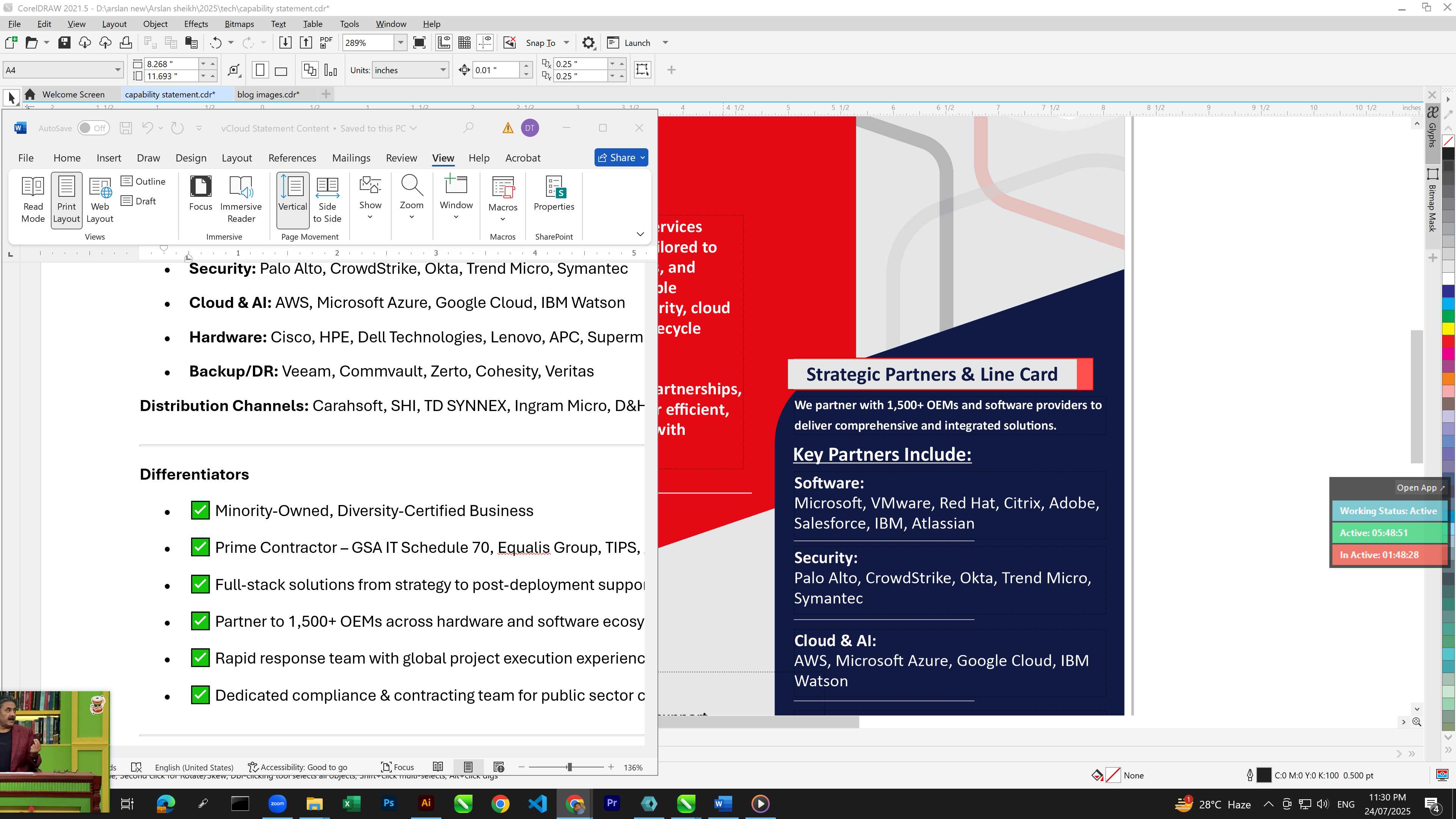This screenshot has width=1456, height=819.
Task: Click the CorelDRAW zoom magnifier near the scrollbar
Action: pyautogui.click(x=1417, y=722)
